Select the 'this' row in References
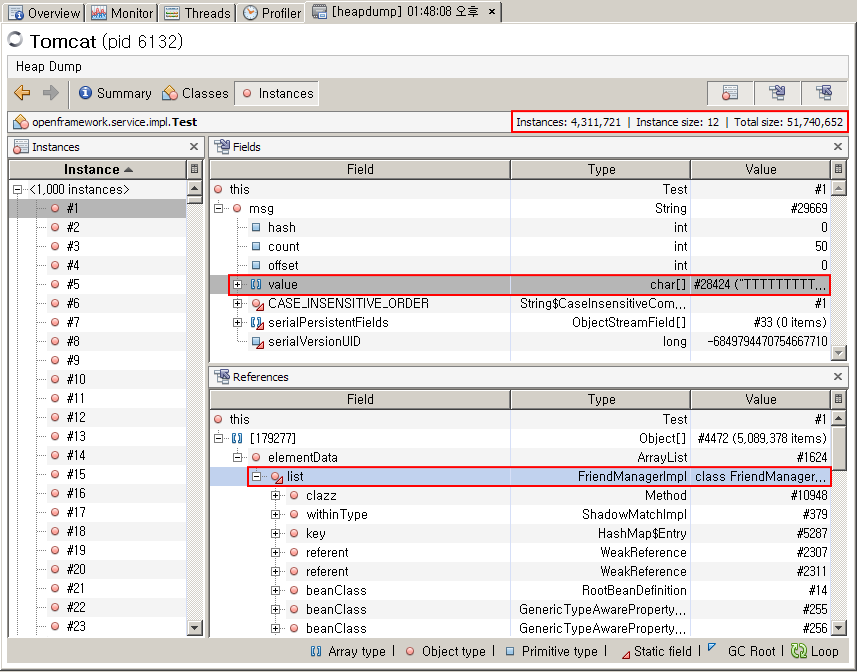 (520, 420)
